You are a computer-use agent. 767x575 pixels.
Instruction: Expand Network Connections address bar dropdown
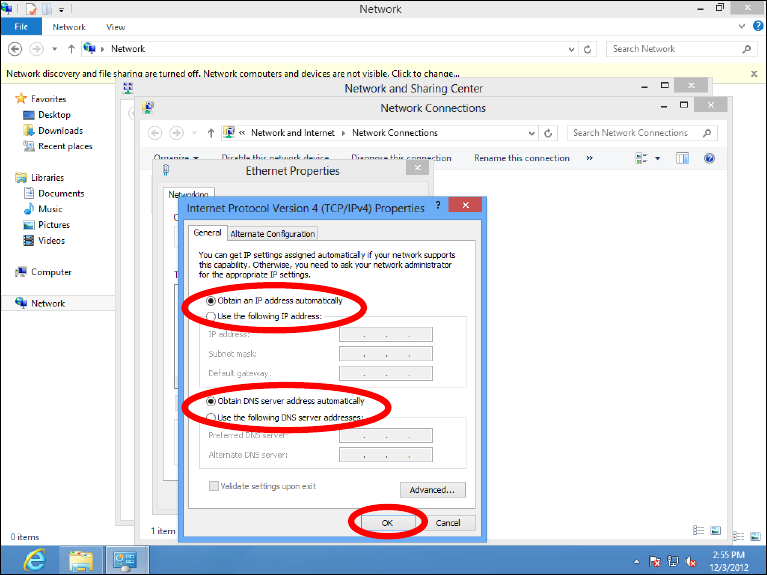(531, 133)
